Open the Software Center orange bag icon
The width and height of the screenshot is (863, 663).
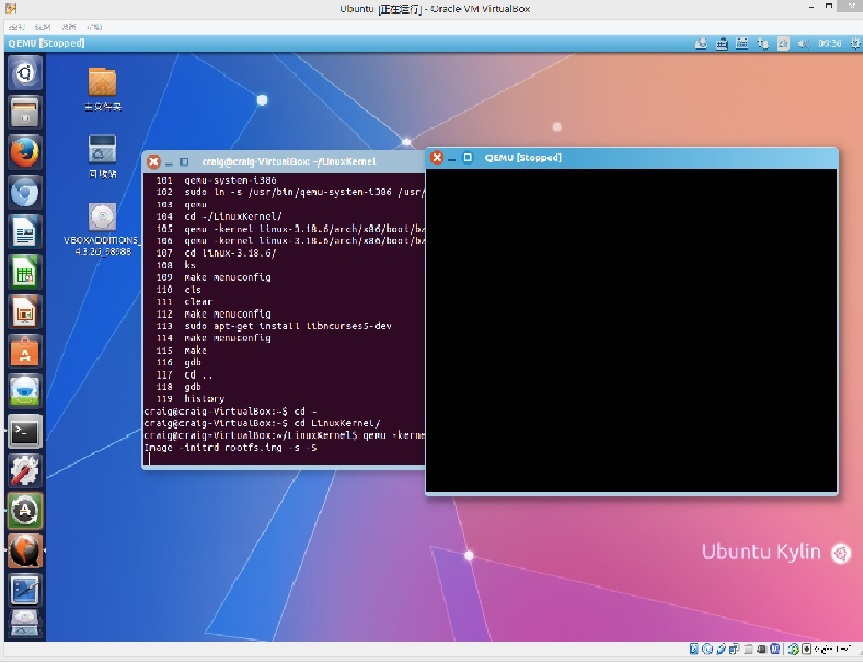pos(25,352)
